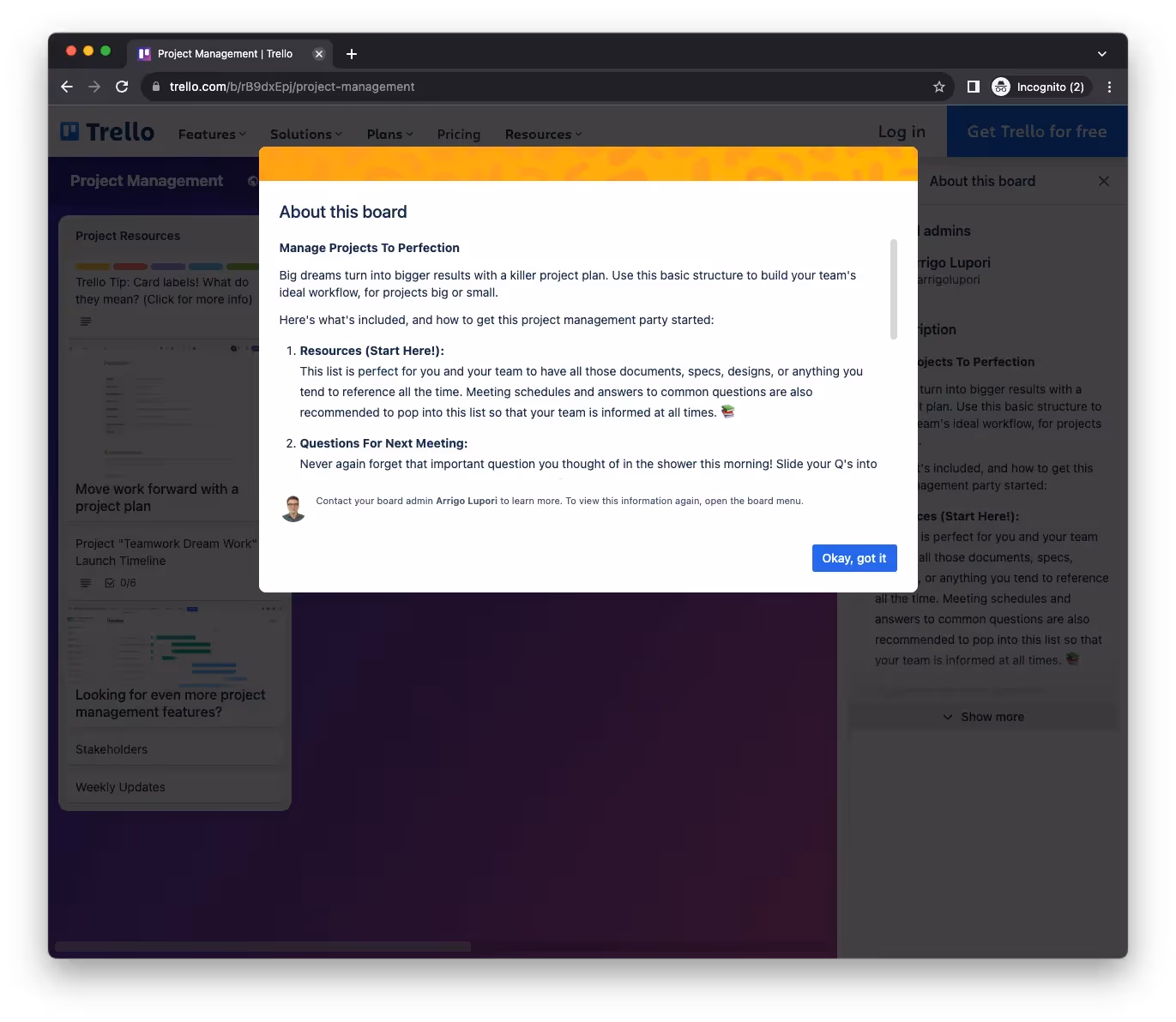This screenshot has height=1022, width=1176.
Task: Click the dialog description scrollbar
Action: pos(893,289)
